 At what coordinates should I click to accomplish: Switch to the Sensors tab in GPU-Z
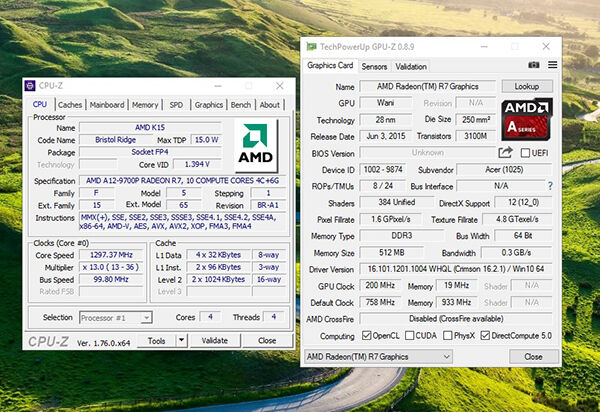point(374,67)
